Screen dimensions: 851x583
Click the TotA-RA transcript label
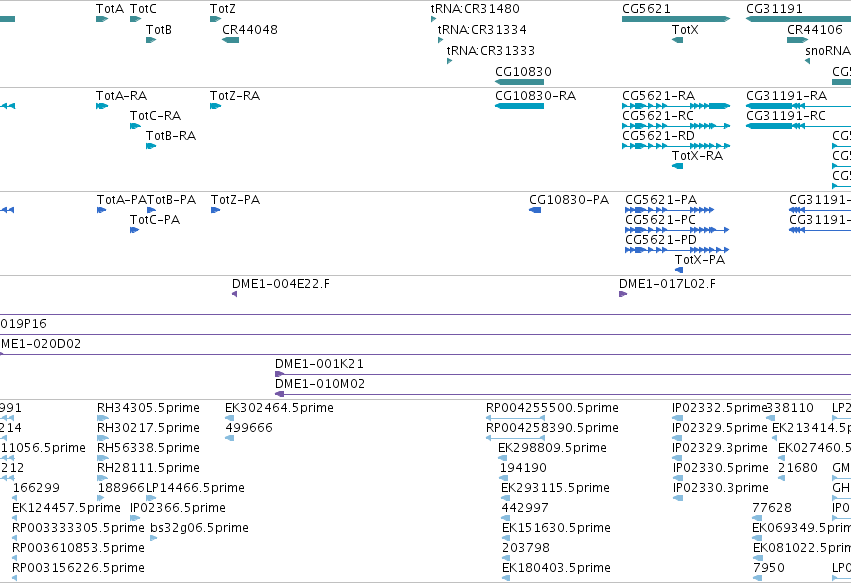coord(122,96)
